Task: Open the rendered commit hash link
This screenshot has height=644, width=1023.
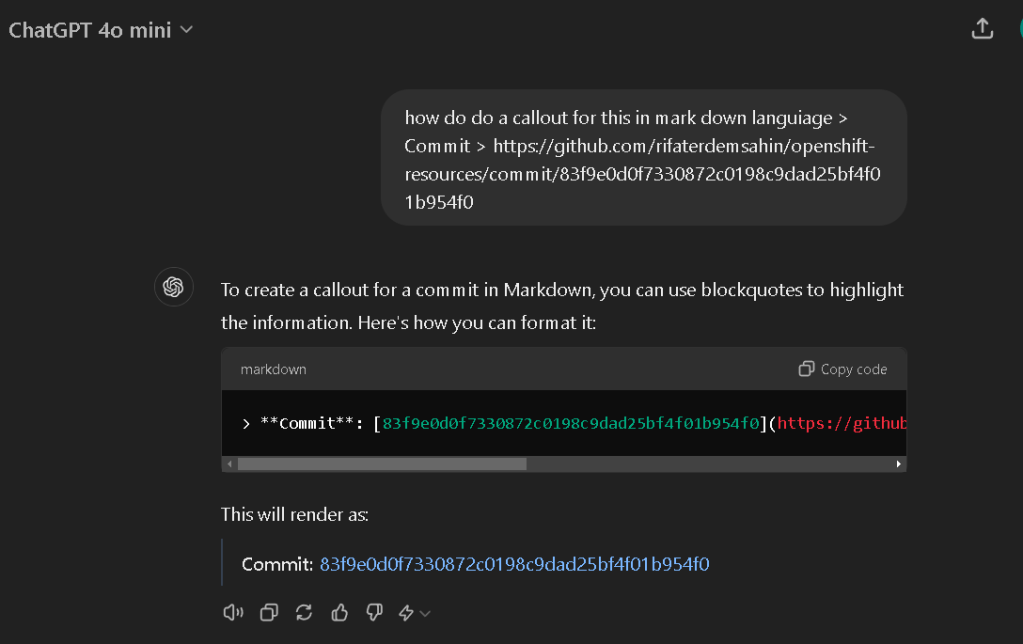Action: [514, 564]
